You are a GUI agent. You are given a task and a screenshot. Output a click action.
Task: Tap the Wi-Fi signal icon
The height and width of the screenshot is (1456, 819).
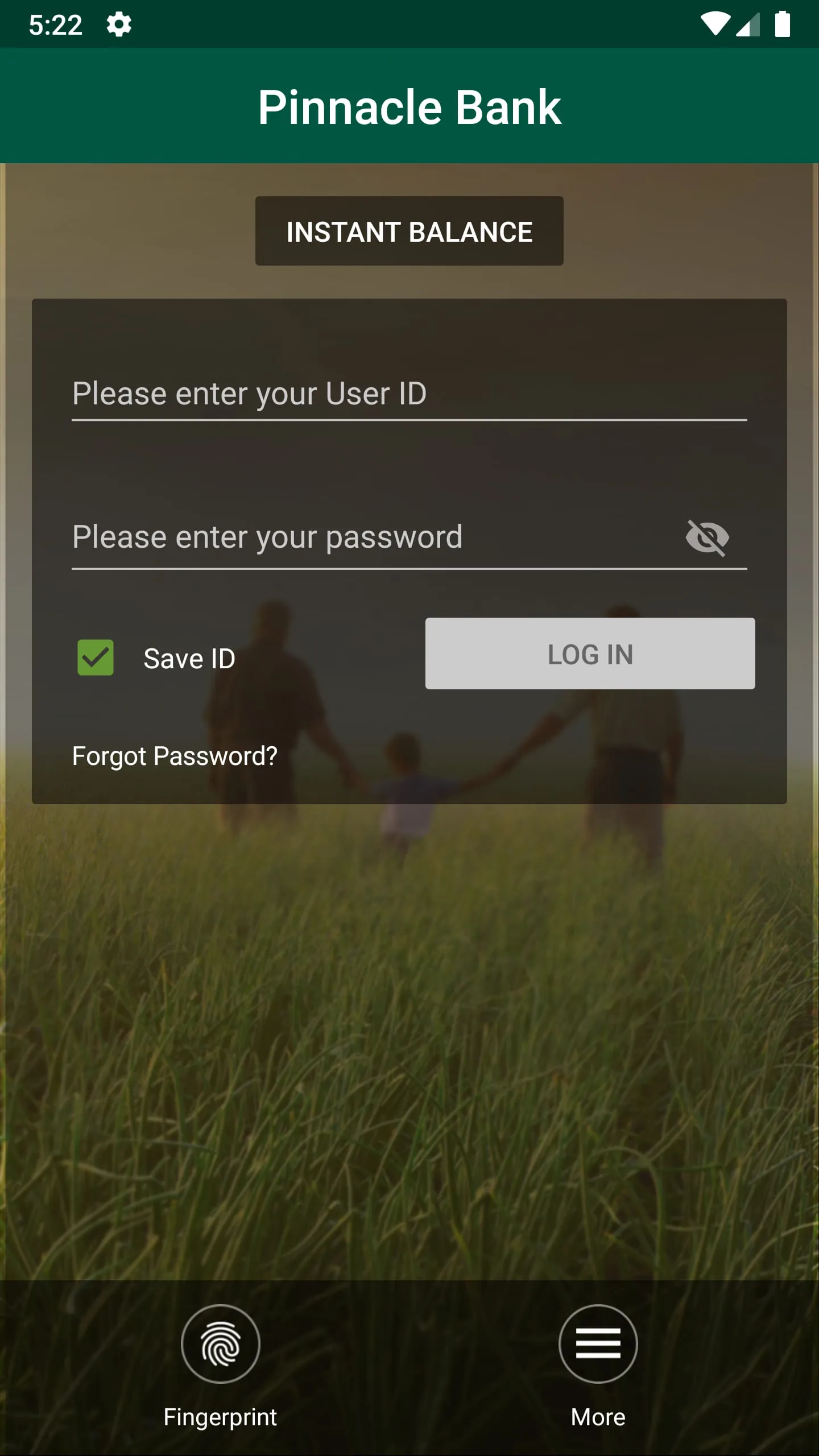[715, 24]
